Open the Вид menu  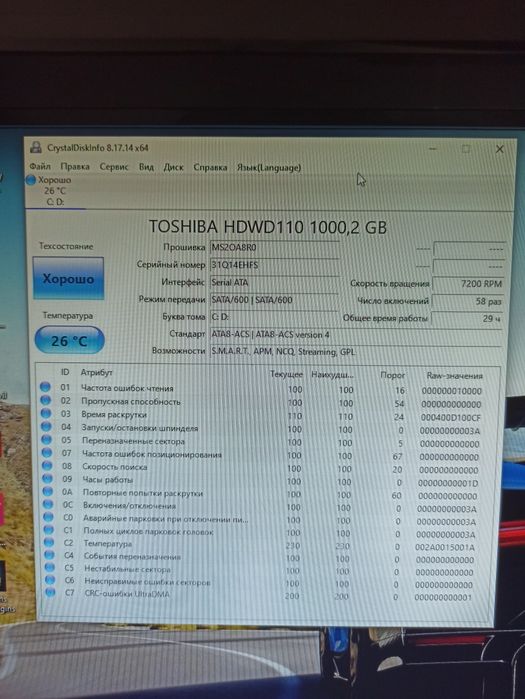click(146, 167)
